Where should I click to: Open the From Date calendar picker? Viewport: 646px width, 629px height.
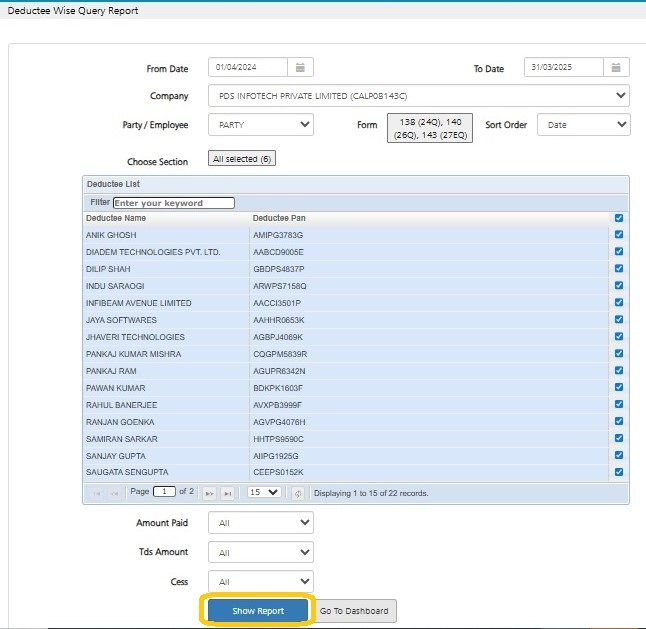(x=300, y=68)
